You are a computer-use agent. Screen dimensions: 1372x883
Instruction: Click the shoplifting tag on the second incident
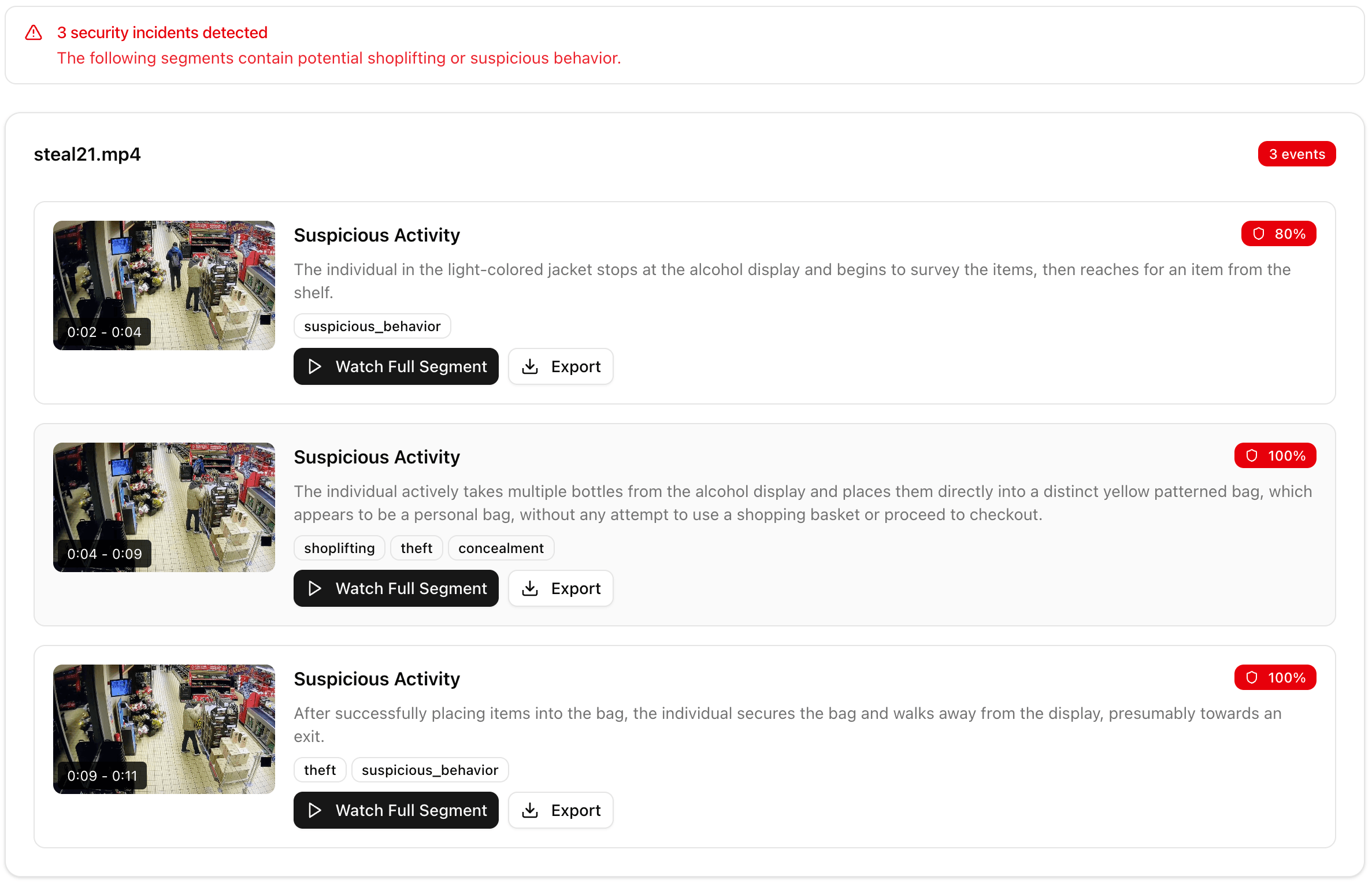[x=339, y=548]
